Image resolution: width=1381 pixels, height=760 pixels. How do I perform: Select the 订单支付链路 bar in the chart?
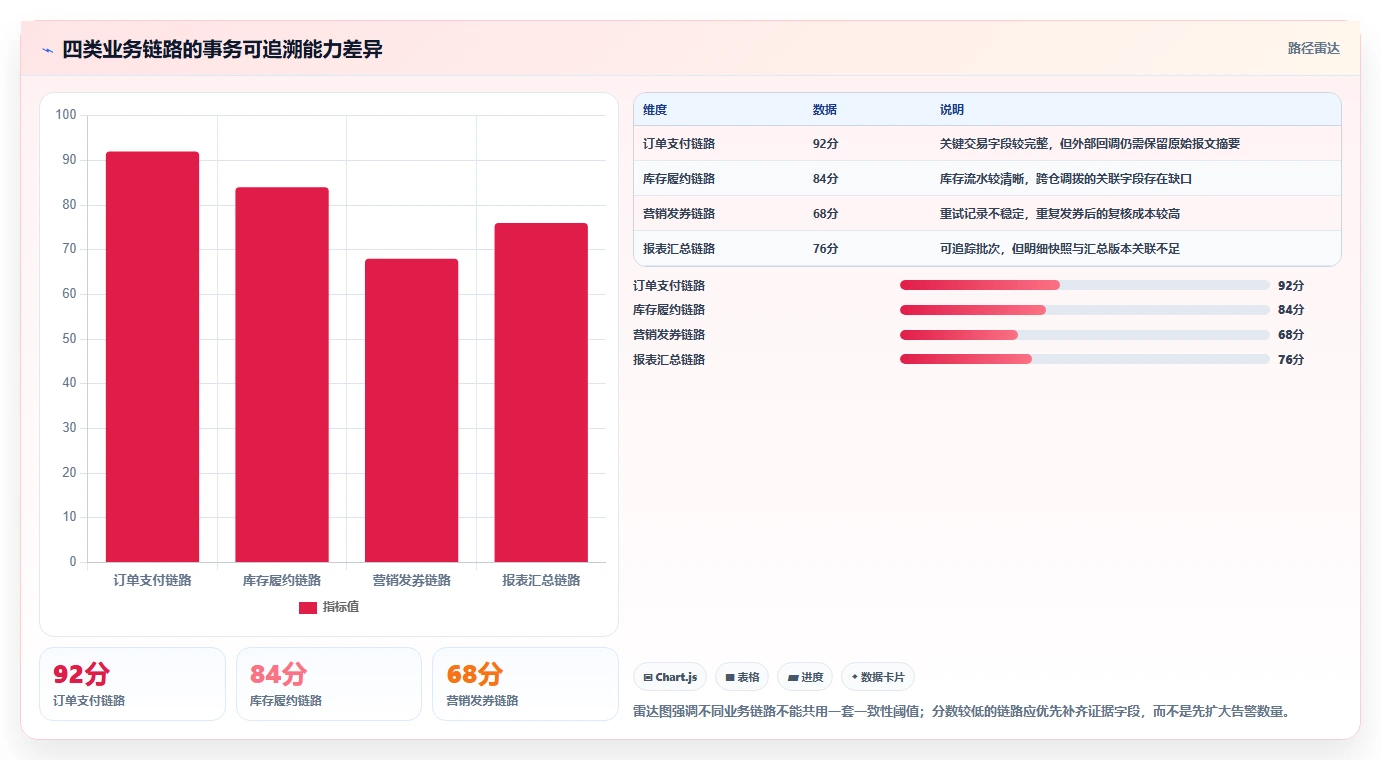click(152, 357)
